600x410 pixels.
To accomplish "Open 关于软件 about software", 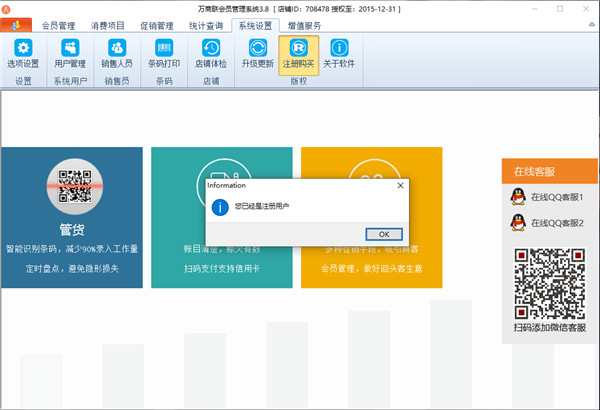I will 340,53.
